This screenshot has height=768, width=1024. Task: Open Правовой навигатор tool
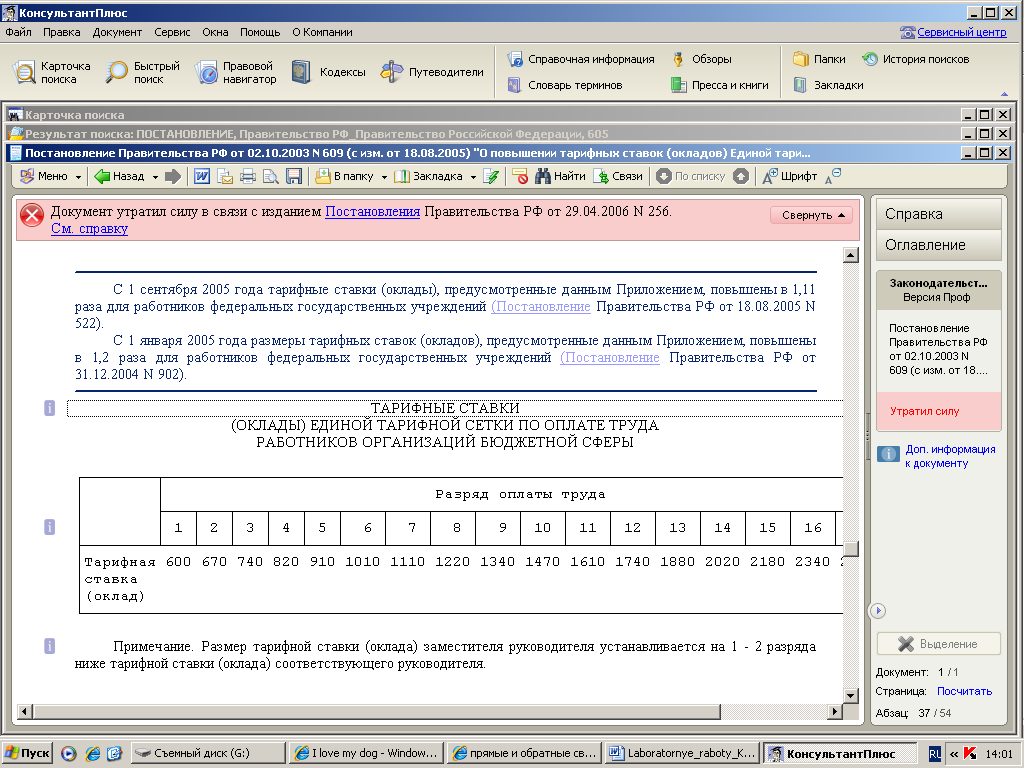(x=236, y=72)
